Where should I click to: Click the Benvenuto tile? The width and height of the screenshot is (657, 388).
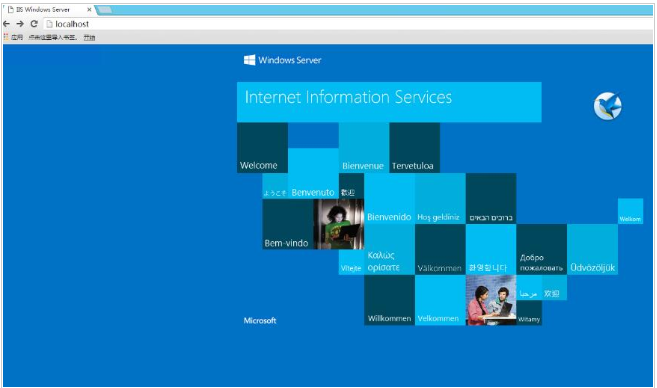[313, 173]
